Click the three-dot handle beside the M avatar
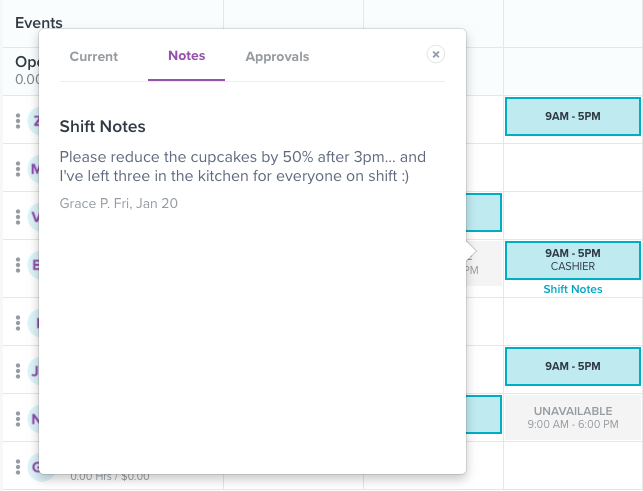643x491 pixels. (18, 169)
